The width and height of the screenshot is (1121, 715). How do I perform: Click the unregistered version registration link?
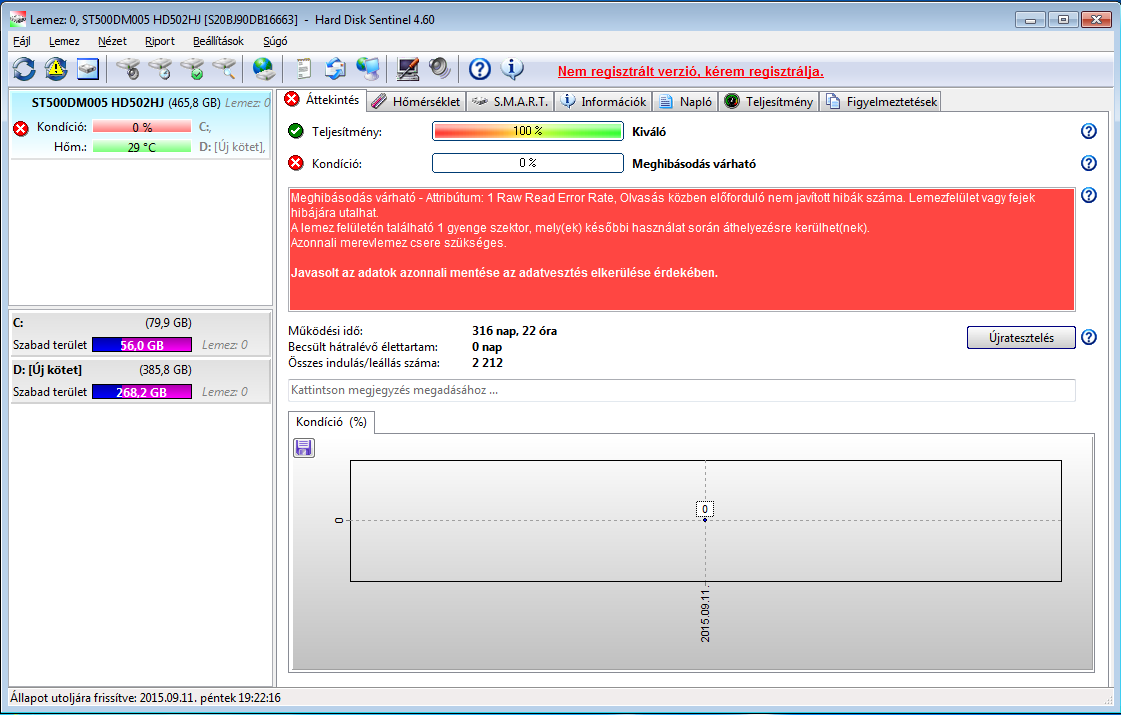[x=691, y=72]
